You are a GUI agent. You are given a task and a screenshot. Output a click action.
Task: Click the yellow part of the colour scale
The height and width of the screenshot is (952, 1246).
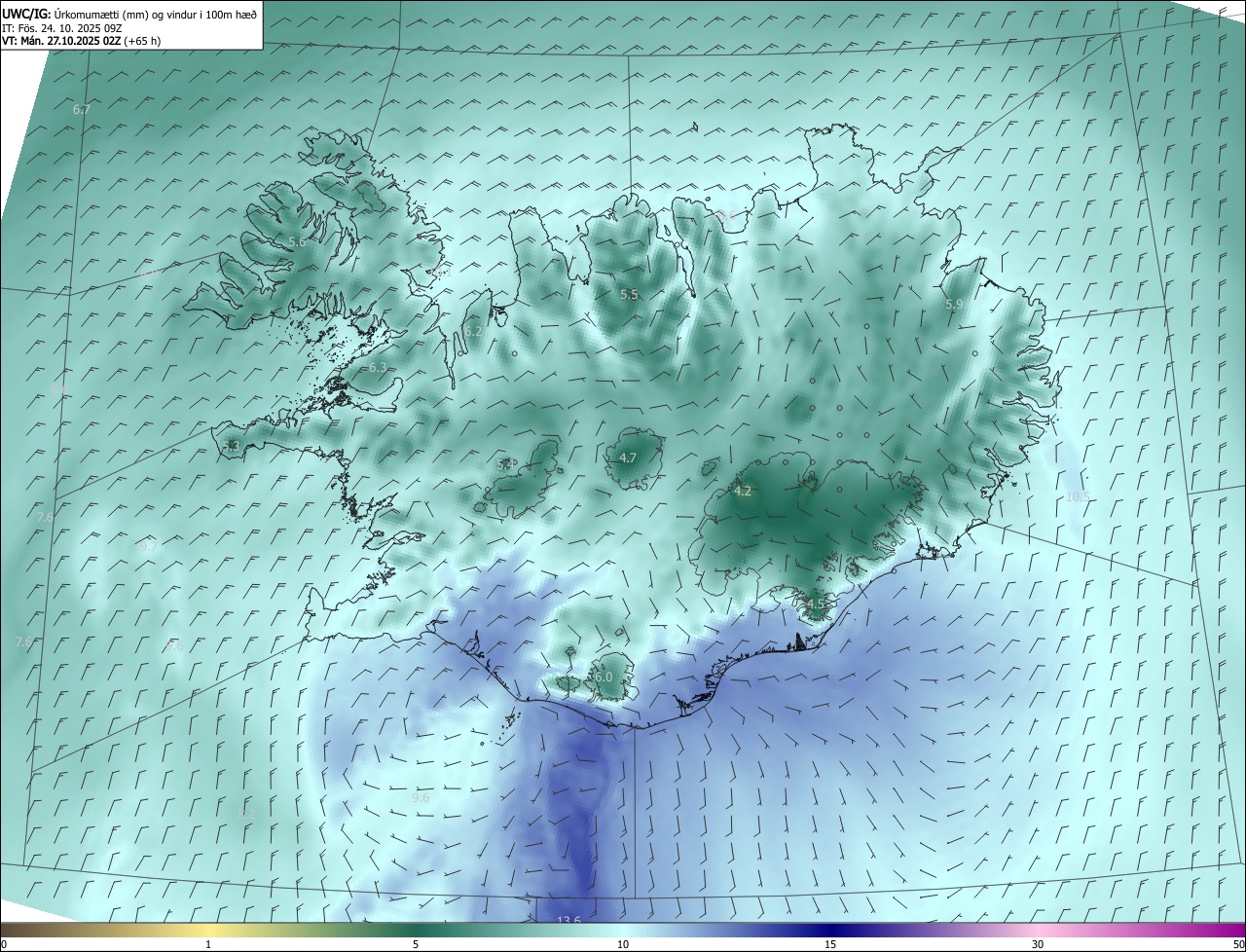pos(208,931)
